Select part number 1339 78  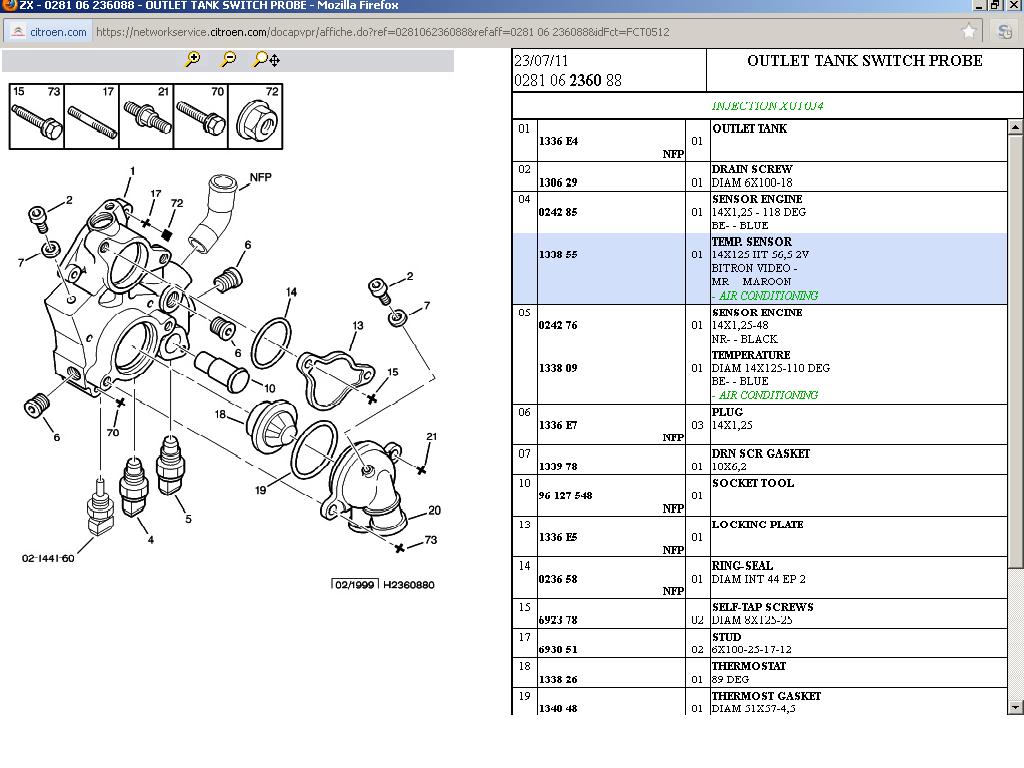click(x=558, y=466)
